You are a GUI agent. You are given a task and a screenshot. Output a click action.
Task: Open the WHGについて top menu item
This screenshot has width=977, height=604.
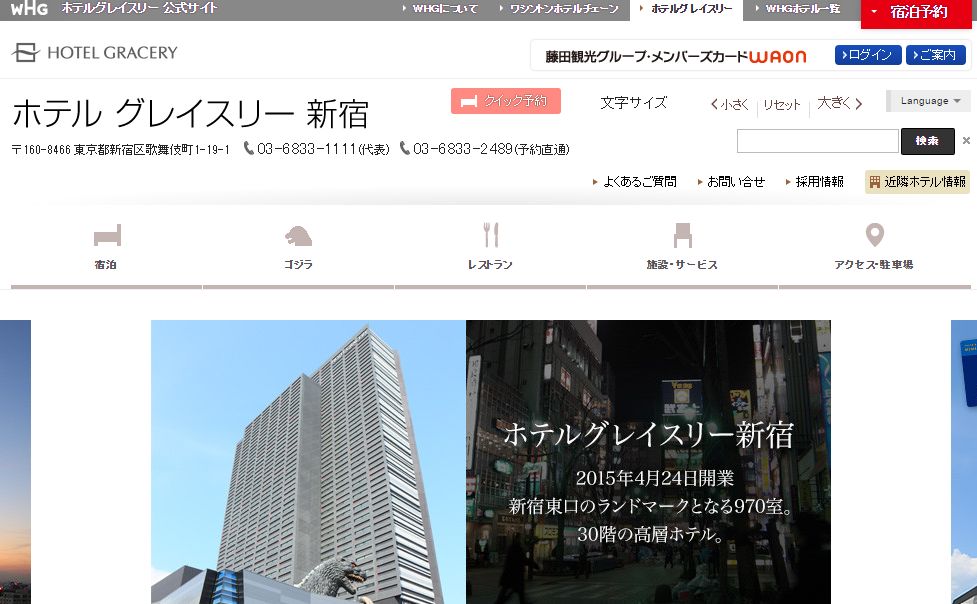tap(441, 9)
